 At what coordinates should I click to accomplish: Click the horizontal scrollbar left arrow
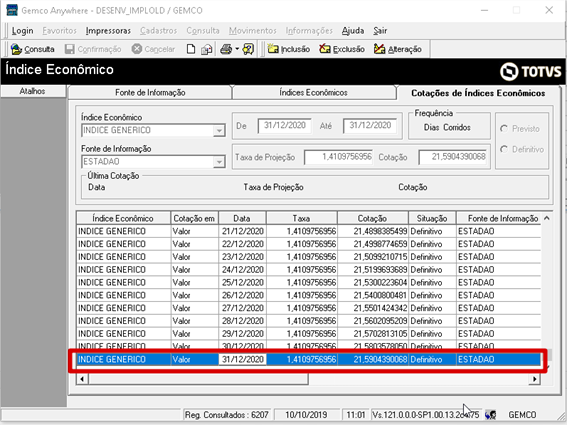82,379
